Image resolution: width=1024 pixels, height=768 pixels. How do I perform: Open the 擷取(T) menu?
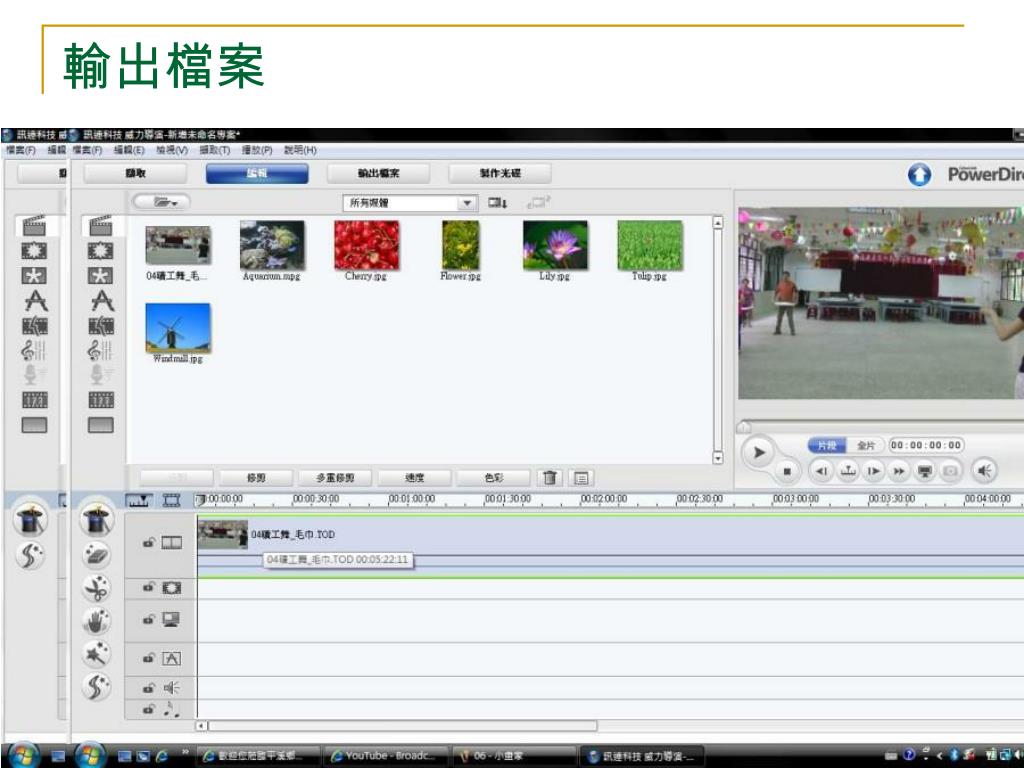[x=215, y=150]
